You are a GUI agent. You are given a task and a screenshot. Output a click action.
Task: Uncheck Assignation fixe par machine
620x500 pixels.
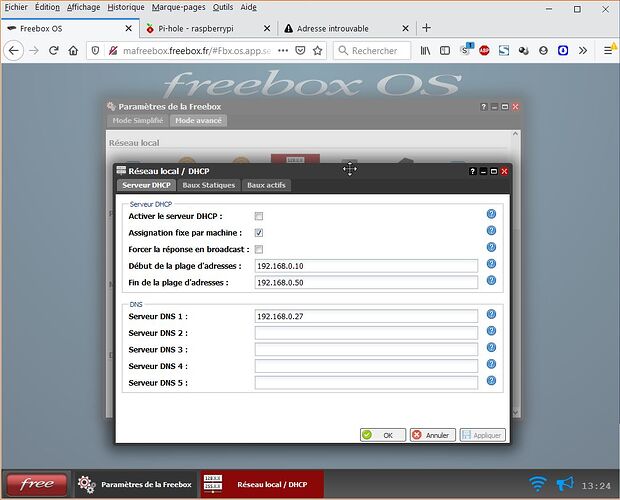coord(259,233)
